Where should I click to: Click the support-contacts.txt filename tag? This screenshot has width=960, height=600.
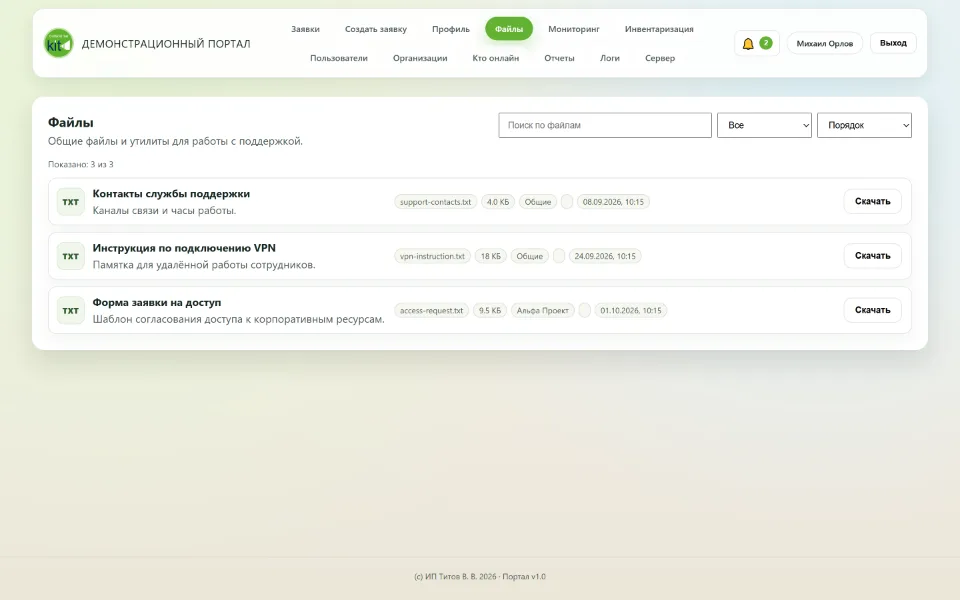[435, 202]
